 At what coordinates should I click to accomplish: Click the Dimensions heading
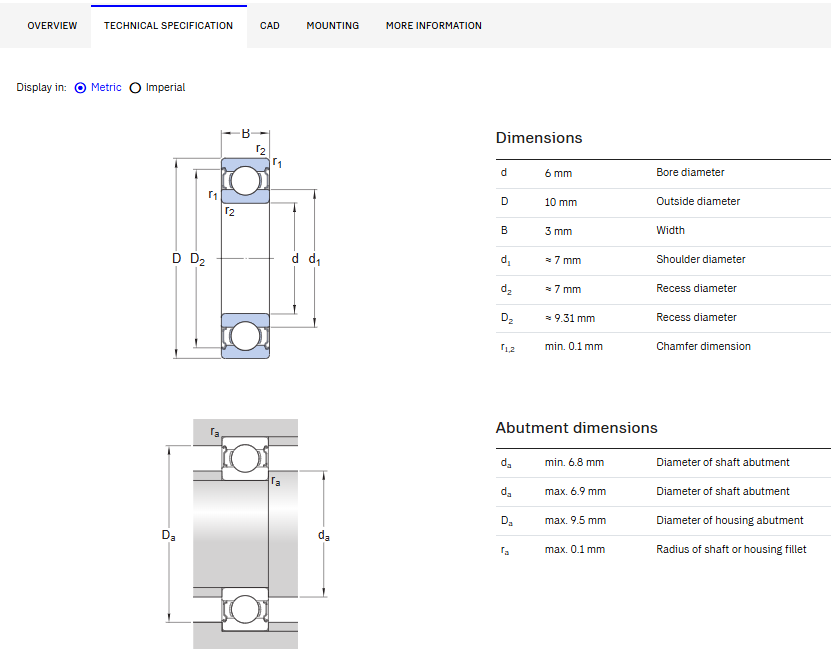pos(539,138)
